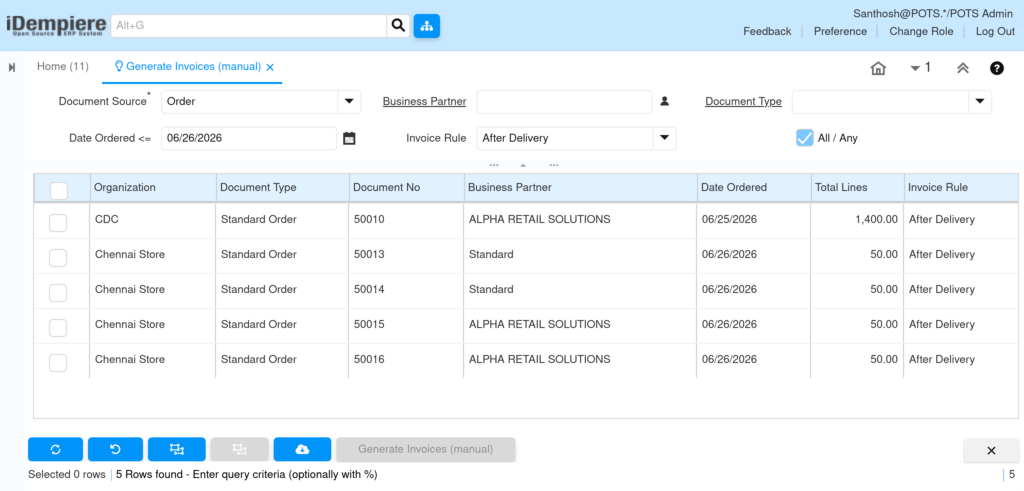Open the tab list dropdown showing 1
The height and width of the screenshot is (491, 1024).
point(920,67)
